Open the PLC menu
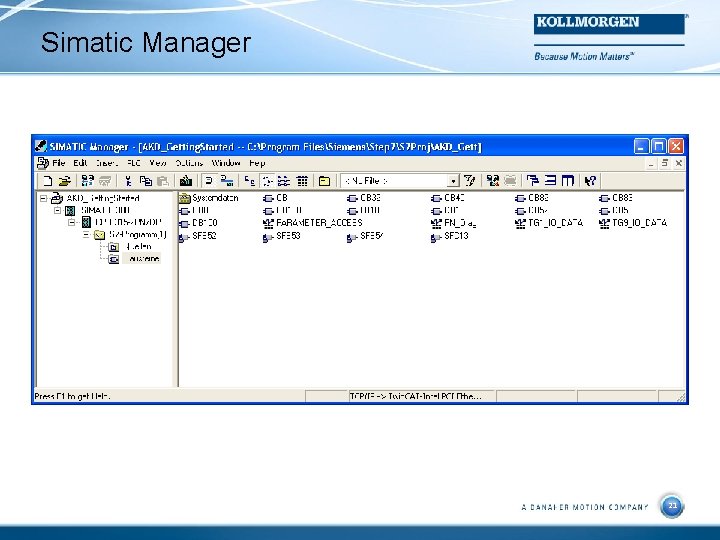The width and height of the screenshot is (720, 540). [134, 163]
